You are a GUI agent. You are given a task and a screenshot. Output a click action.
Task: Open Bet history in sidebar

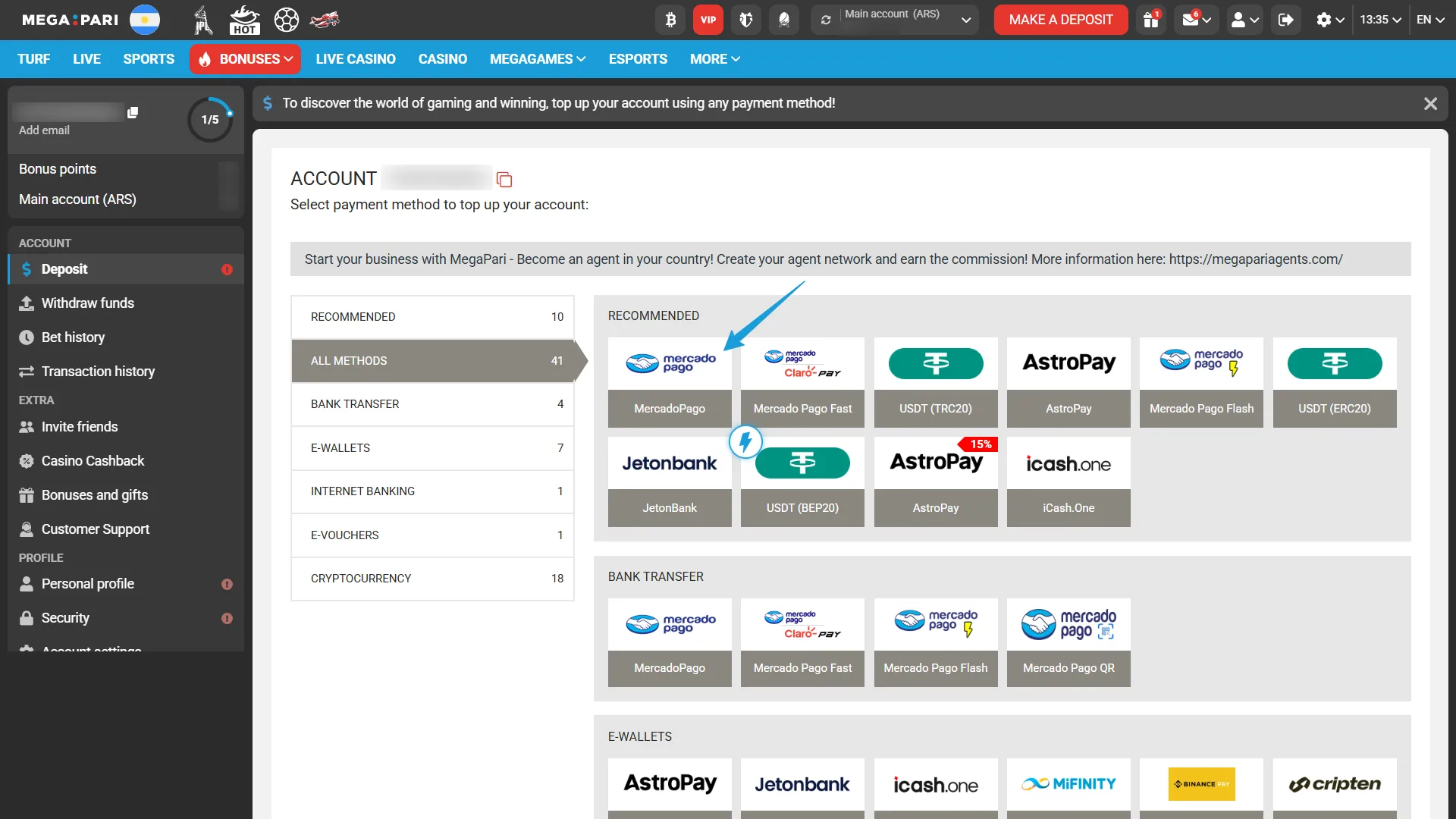coord(126,337)
